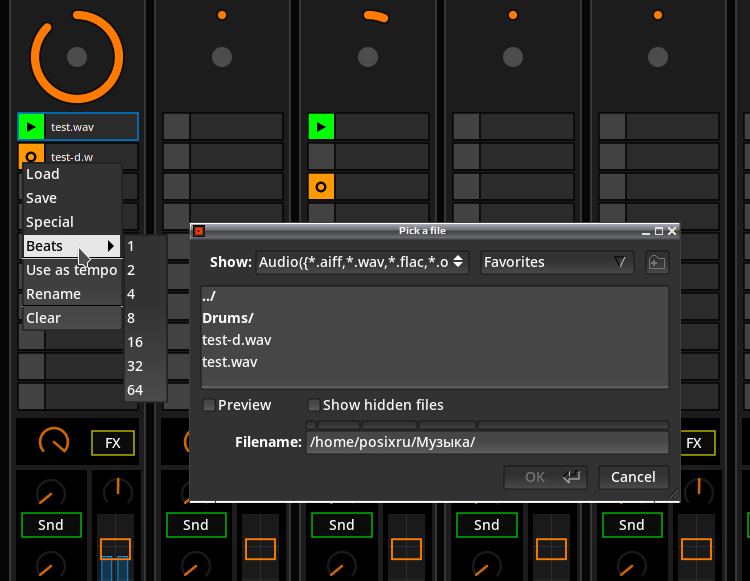
Task: Click the gray center knob on fifth track dial
Action: 658,57
